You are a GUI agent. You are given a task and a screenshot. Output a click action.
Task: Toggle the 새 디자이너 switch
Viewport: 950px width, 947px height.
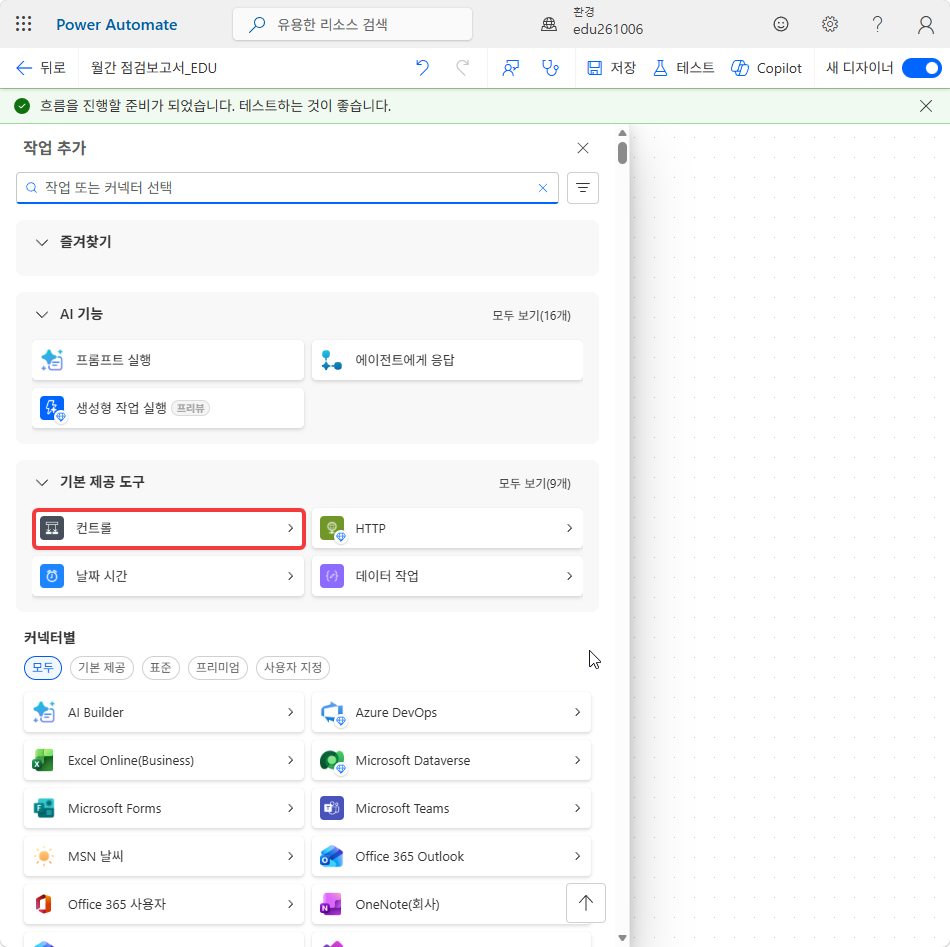[x=922, y=68]
